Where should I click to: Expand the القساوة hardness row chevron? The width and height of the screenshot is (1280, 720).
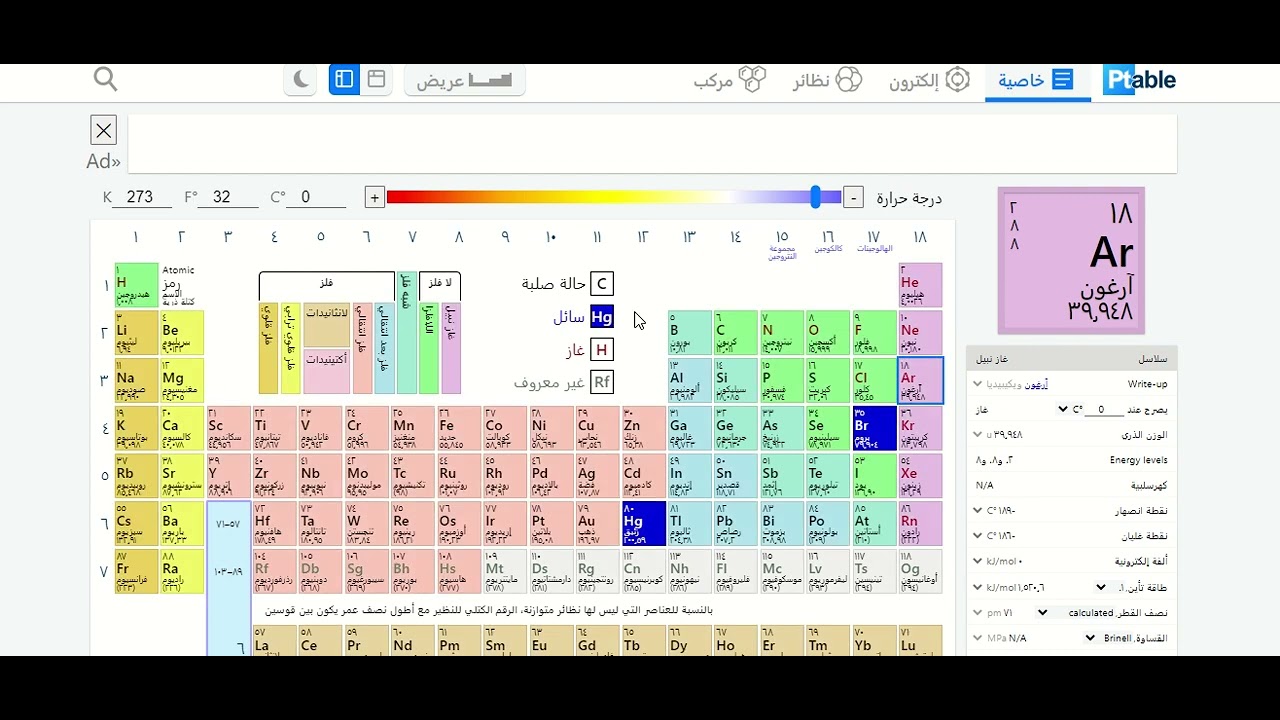(977, 638)
